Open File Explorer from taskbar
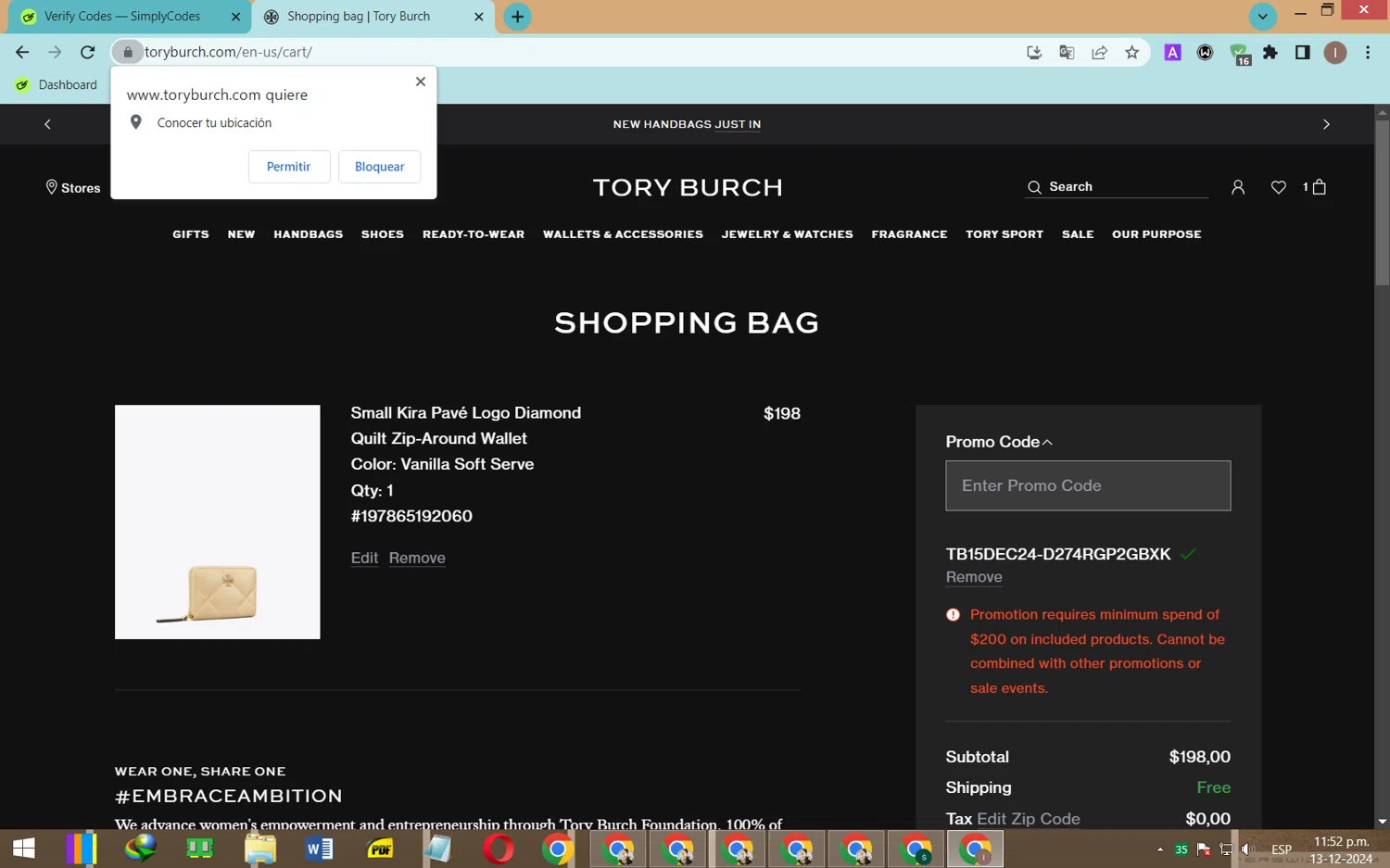Image resolution: width=1390 pixels, height=868 pixels. 260,849
